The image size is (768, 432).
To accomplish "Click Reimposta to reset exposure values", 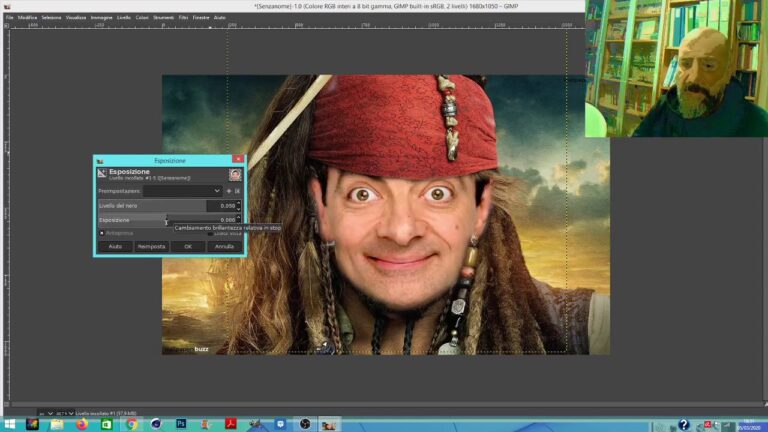I will [x=151, y=247].
